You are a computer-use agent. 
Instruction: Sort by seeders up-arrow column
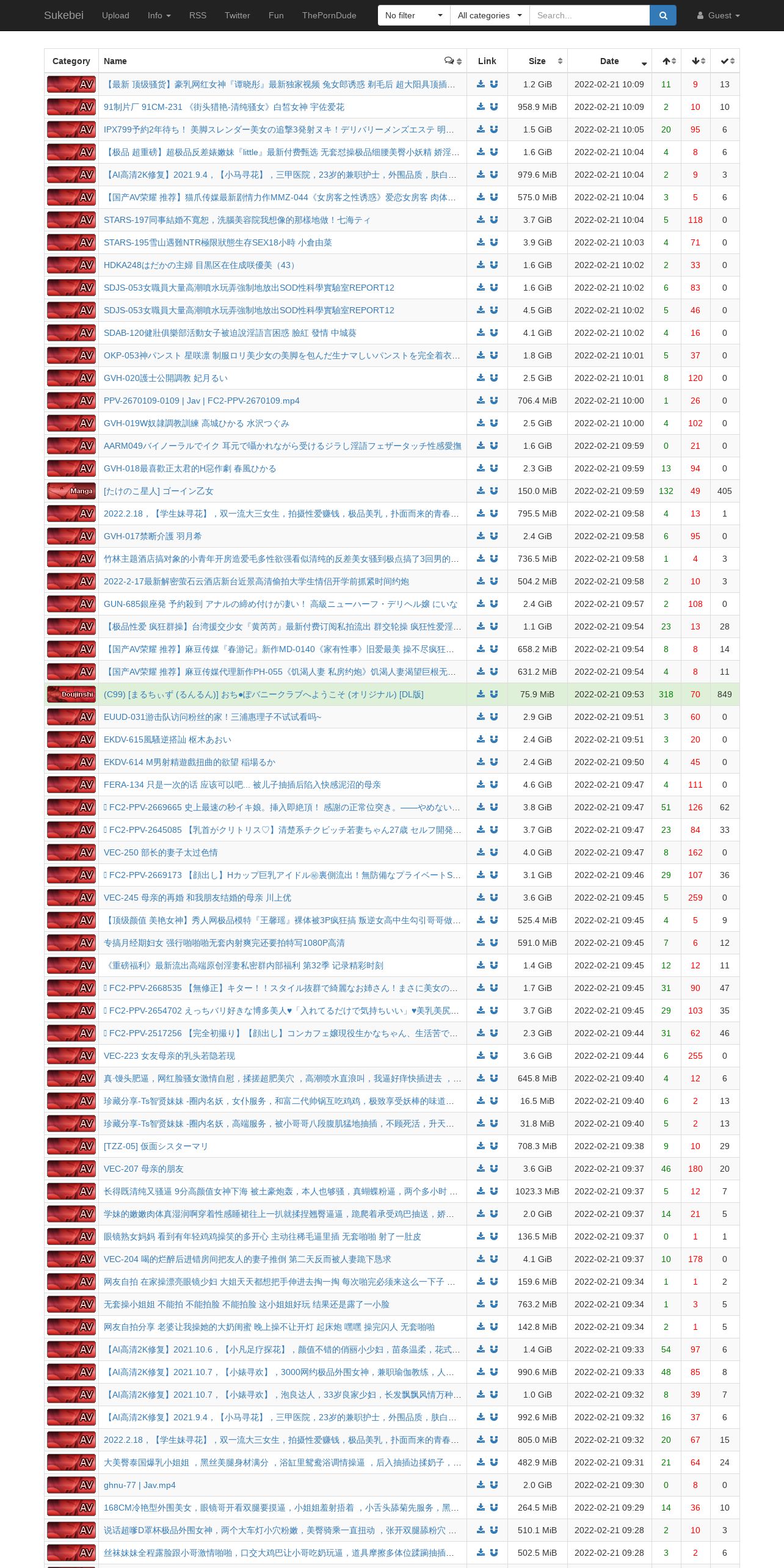pyautogui.click(x=667, y=61)
